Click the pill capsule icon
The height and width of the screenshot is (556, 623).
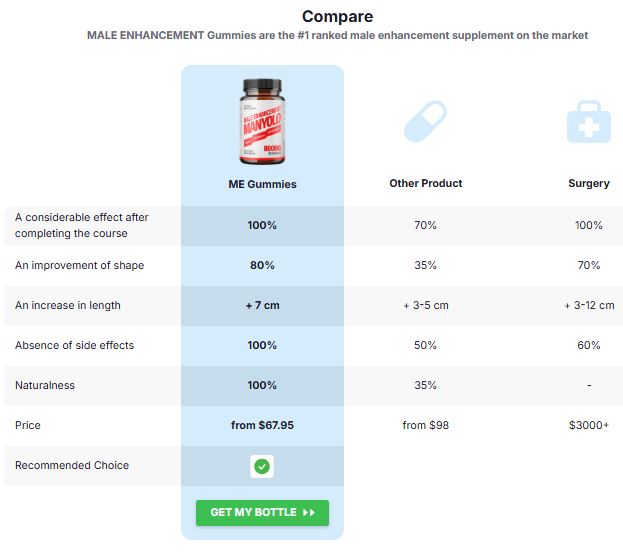tap(425, 123)
